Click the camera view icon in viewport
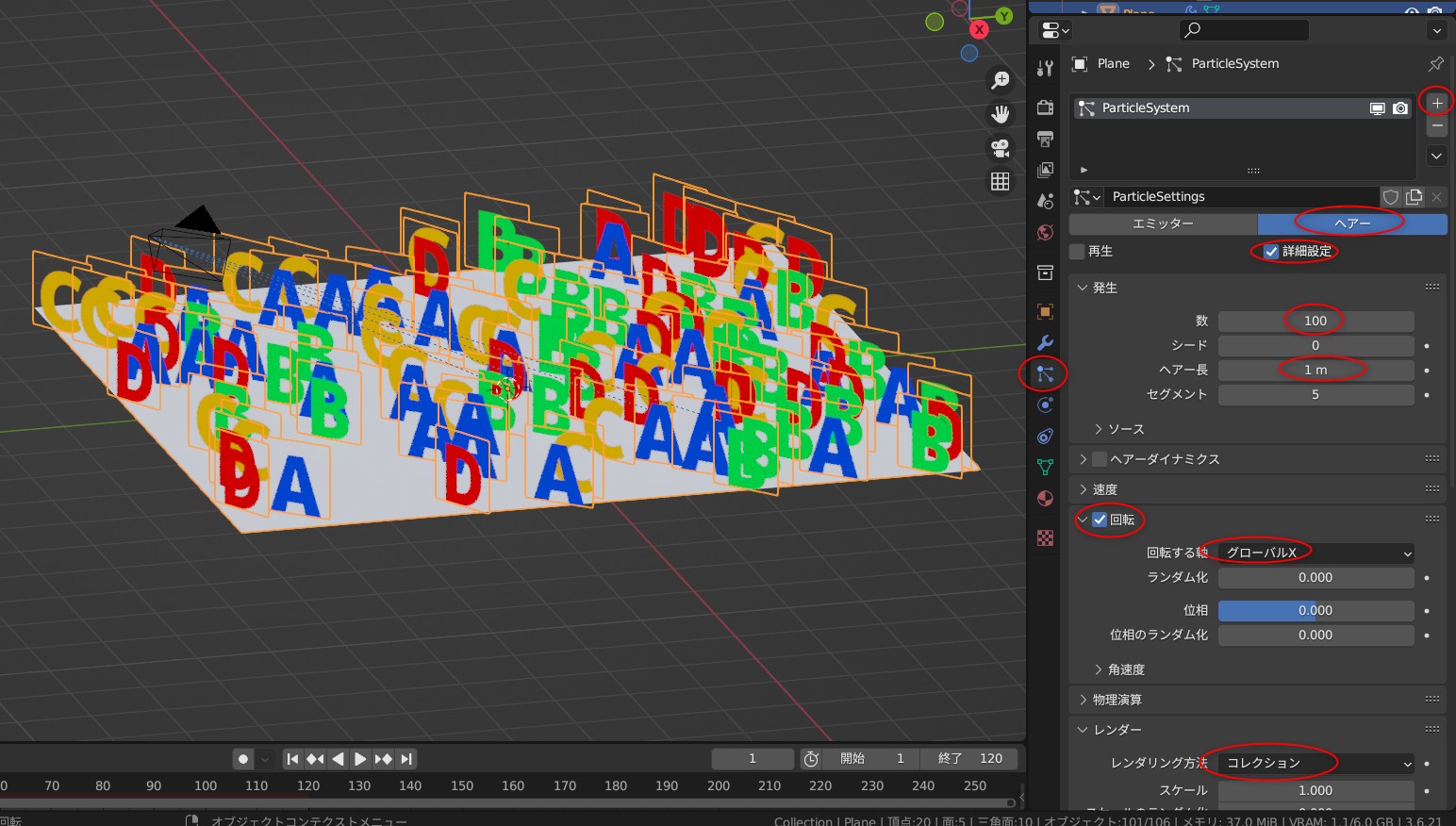The height and width of the screenshot is (826, 1456). [x=1000, y=148]
